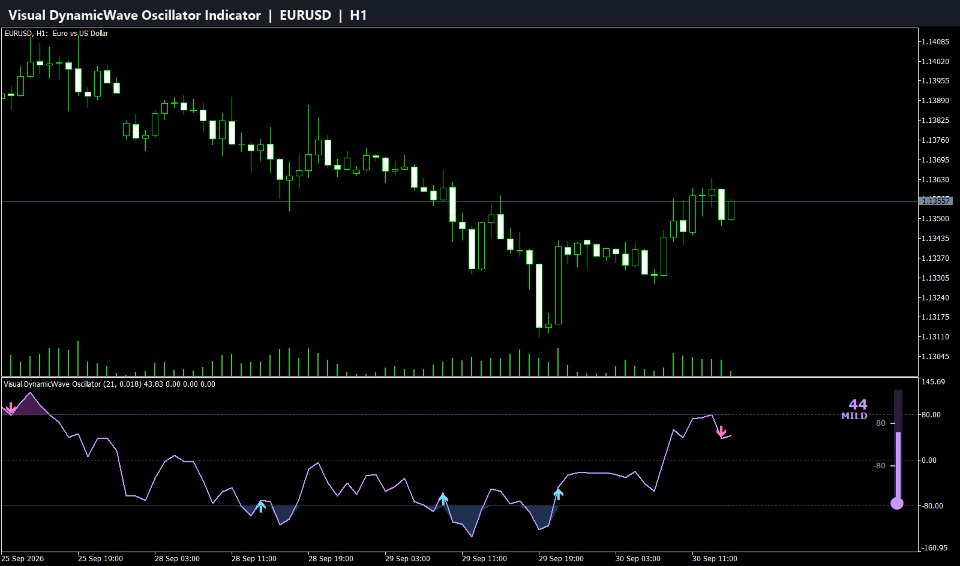Image resolution: width=960 pixels, height=566 pixels.
Task: Click the 1.13890 price level
Action: [936, 100]
